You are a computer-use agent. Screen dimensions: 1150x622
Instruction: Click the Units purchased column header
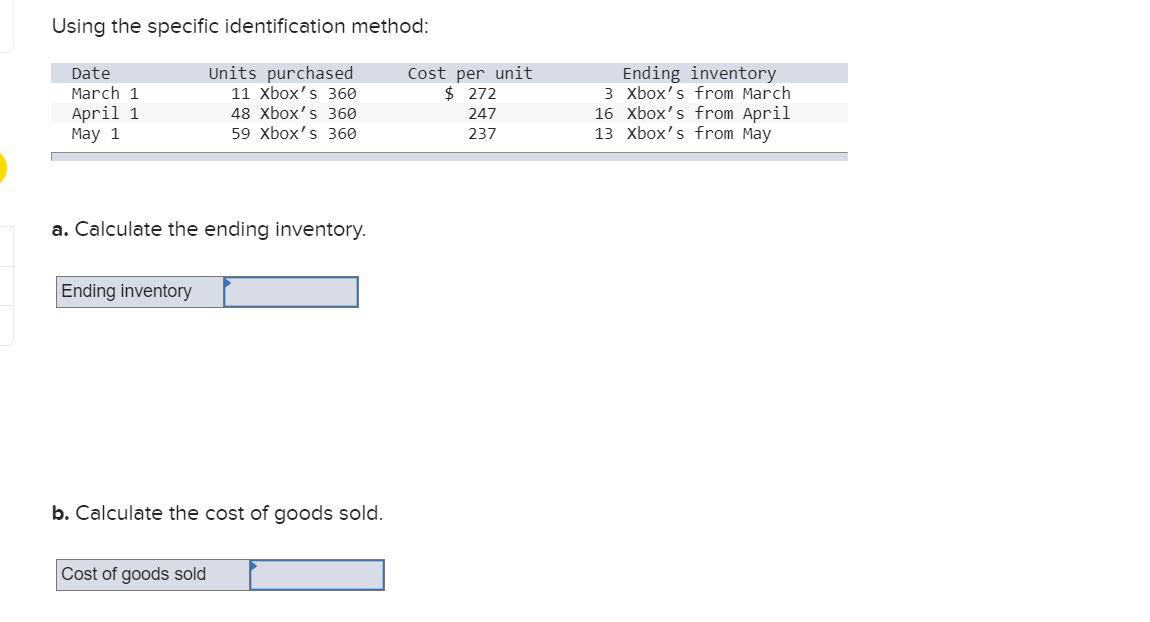281,73
